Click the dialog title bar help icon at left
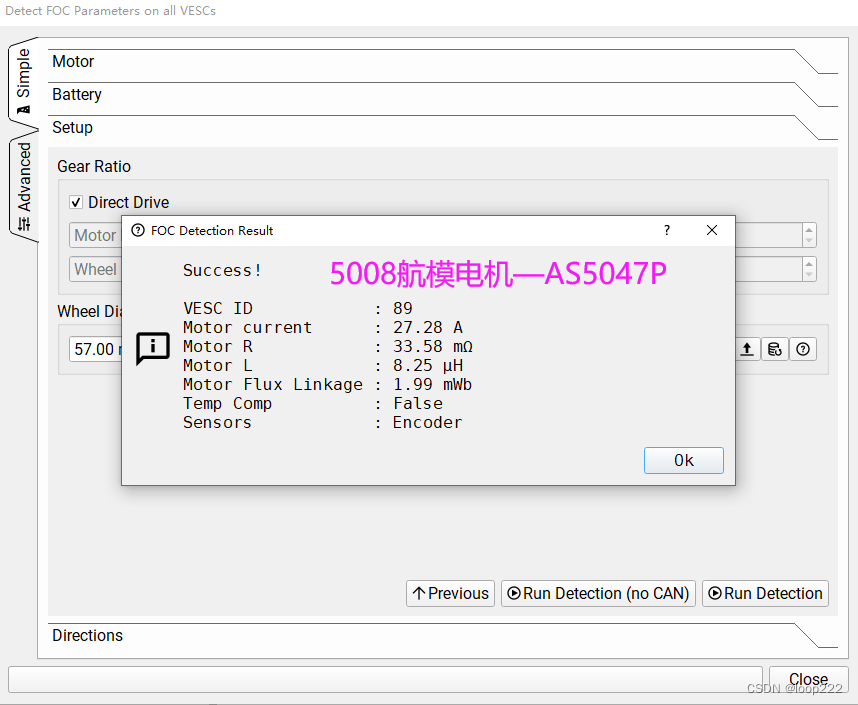858x705 pixels. 138,230
